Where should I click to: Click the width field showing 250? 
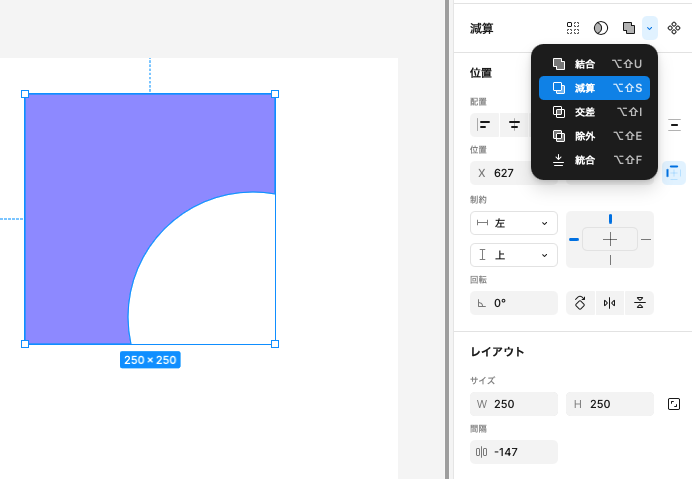[514, 404]
